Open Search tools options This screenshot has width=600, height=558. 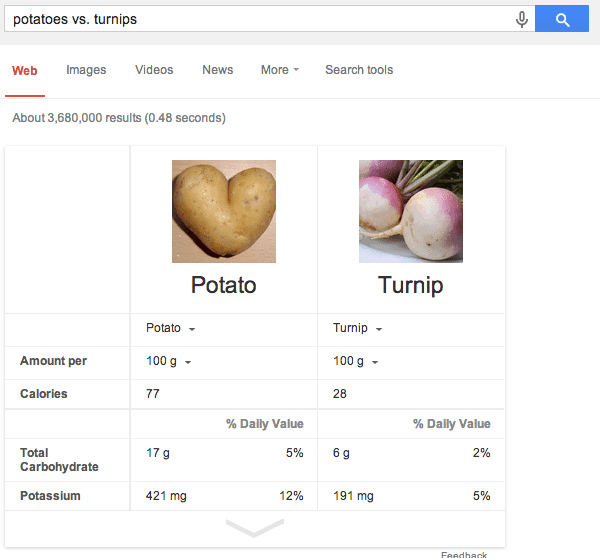click(359, 70)
